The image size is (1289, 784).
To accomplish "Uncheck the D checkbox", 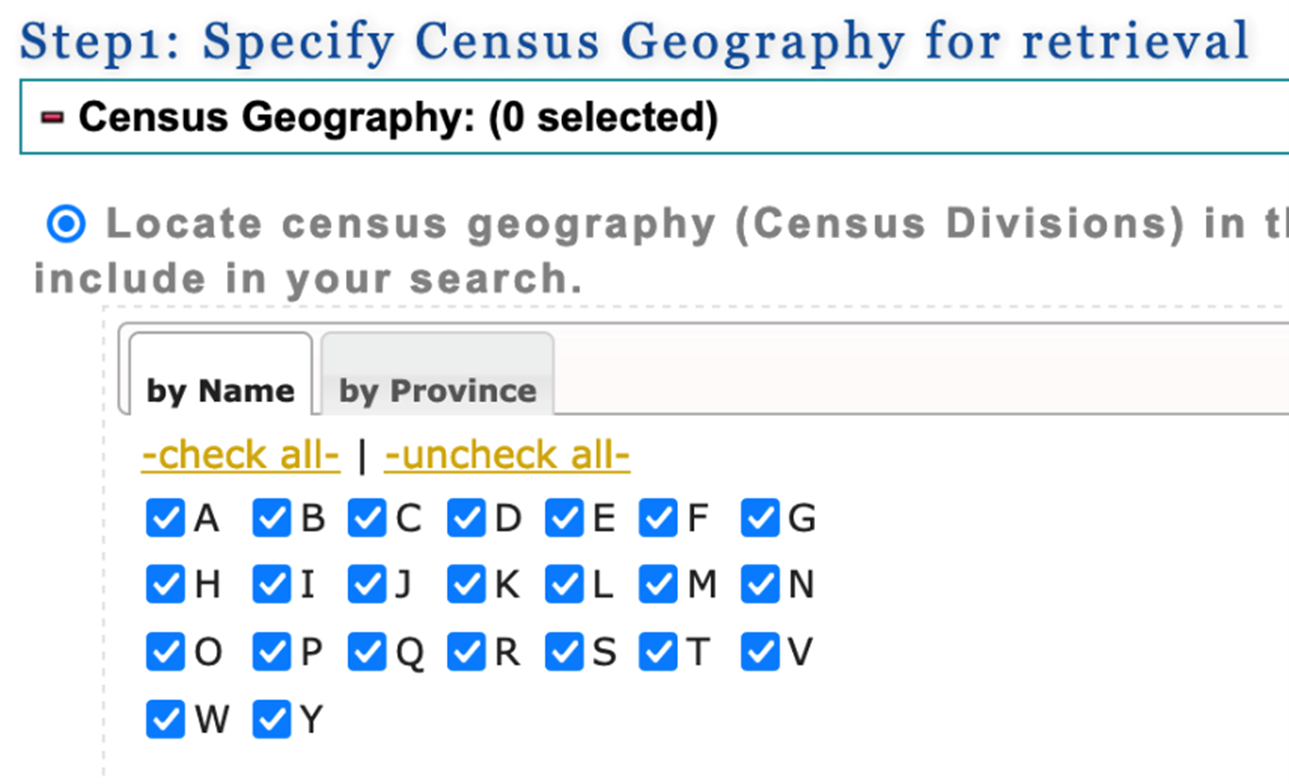I will click(467, 518).
